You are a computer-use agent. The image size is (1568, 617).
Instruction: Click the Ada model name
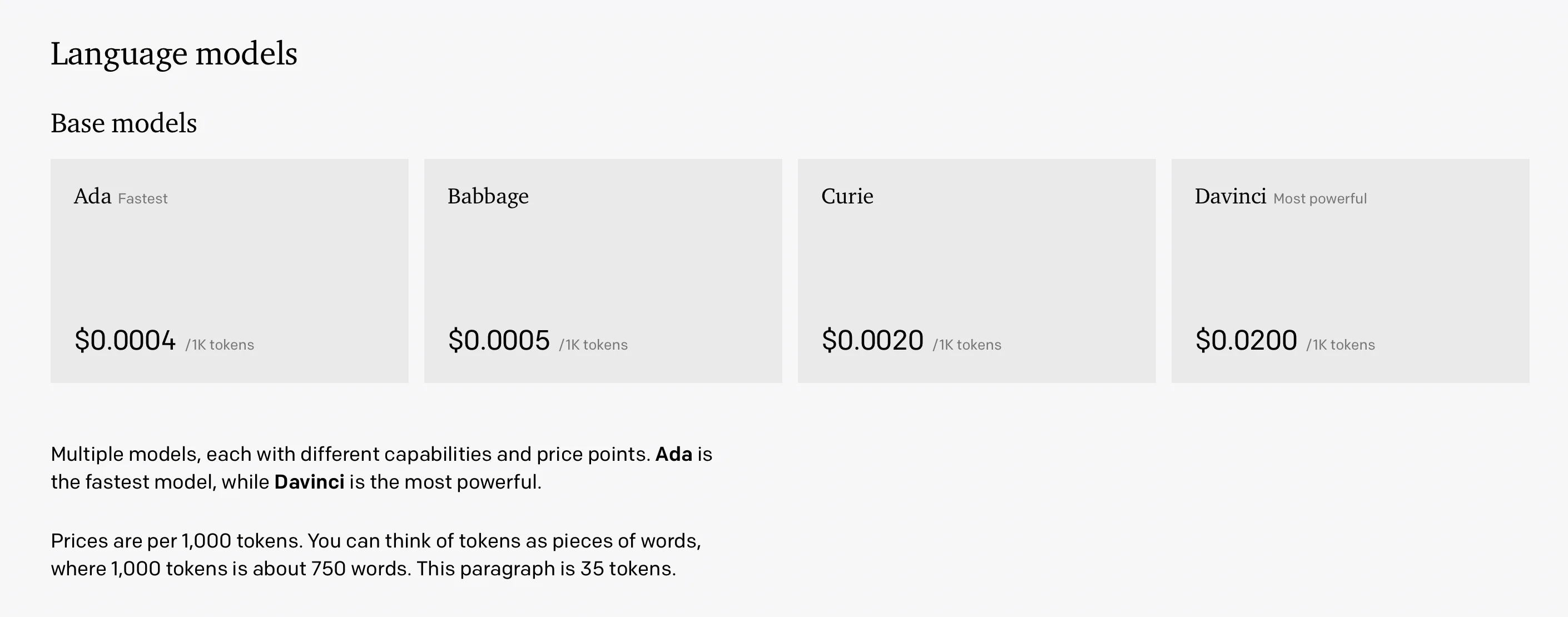click(x=92, y=196)
